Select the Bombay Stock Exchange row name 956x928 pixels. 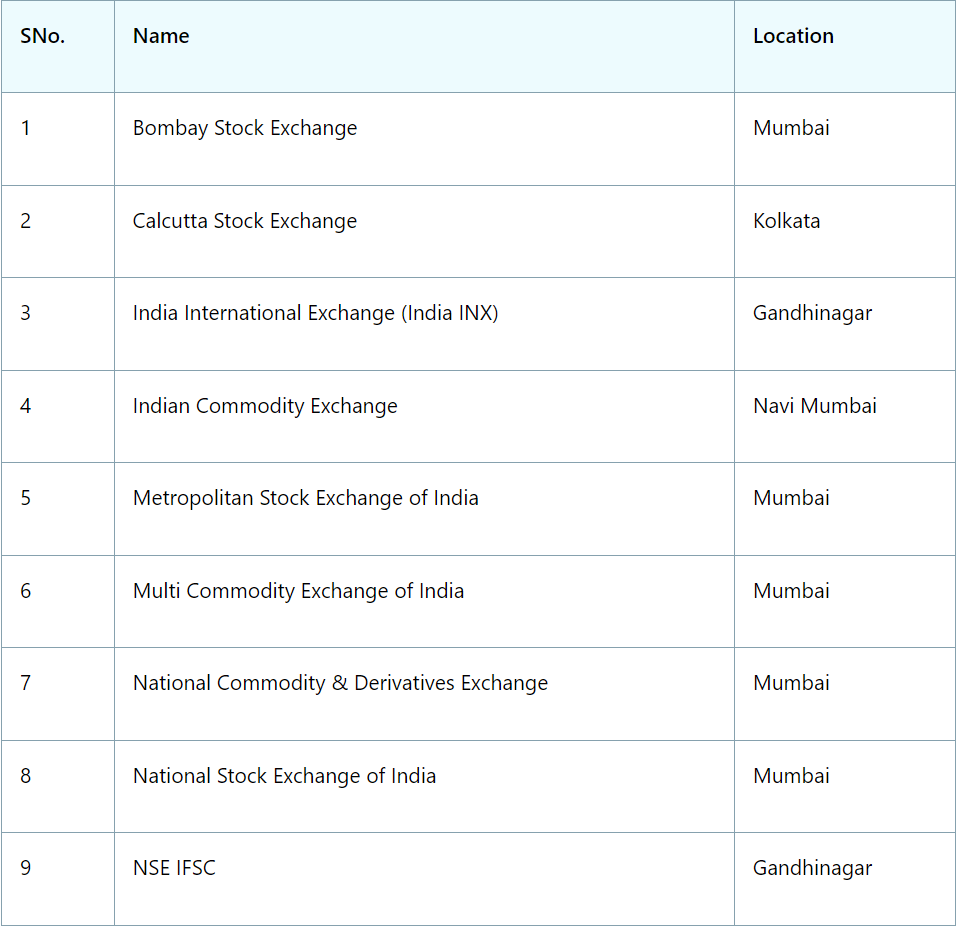point(244,128)
